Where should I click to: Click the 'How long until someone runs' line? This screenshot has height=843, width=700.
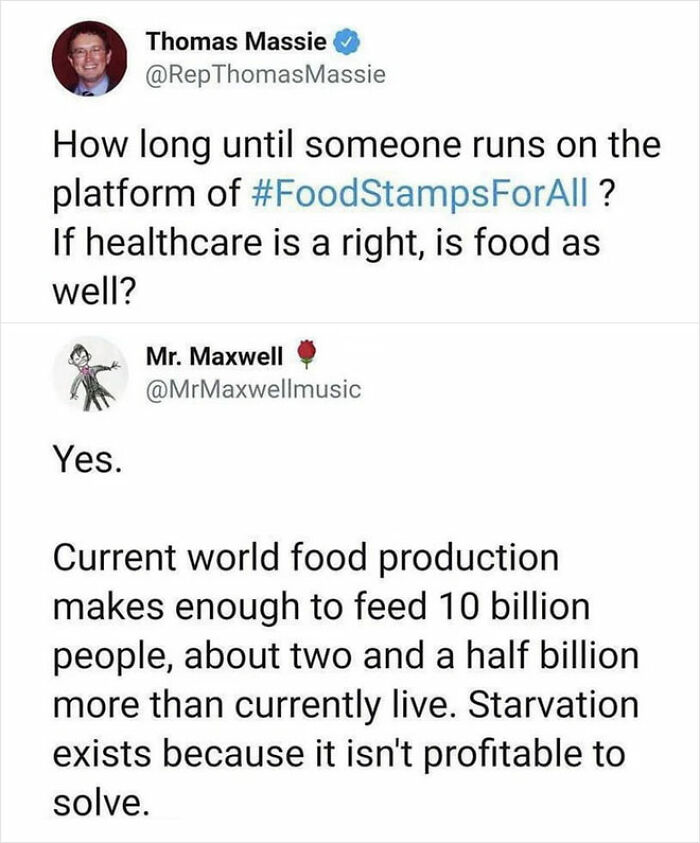tap(356, 145)
